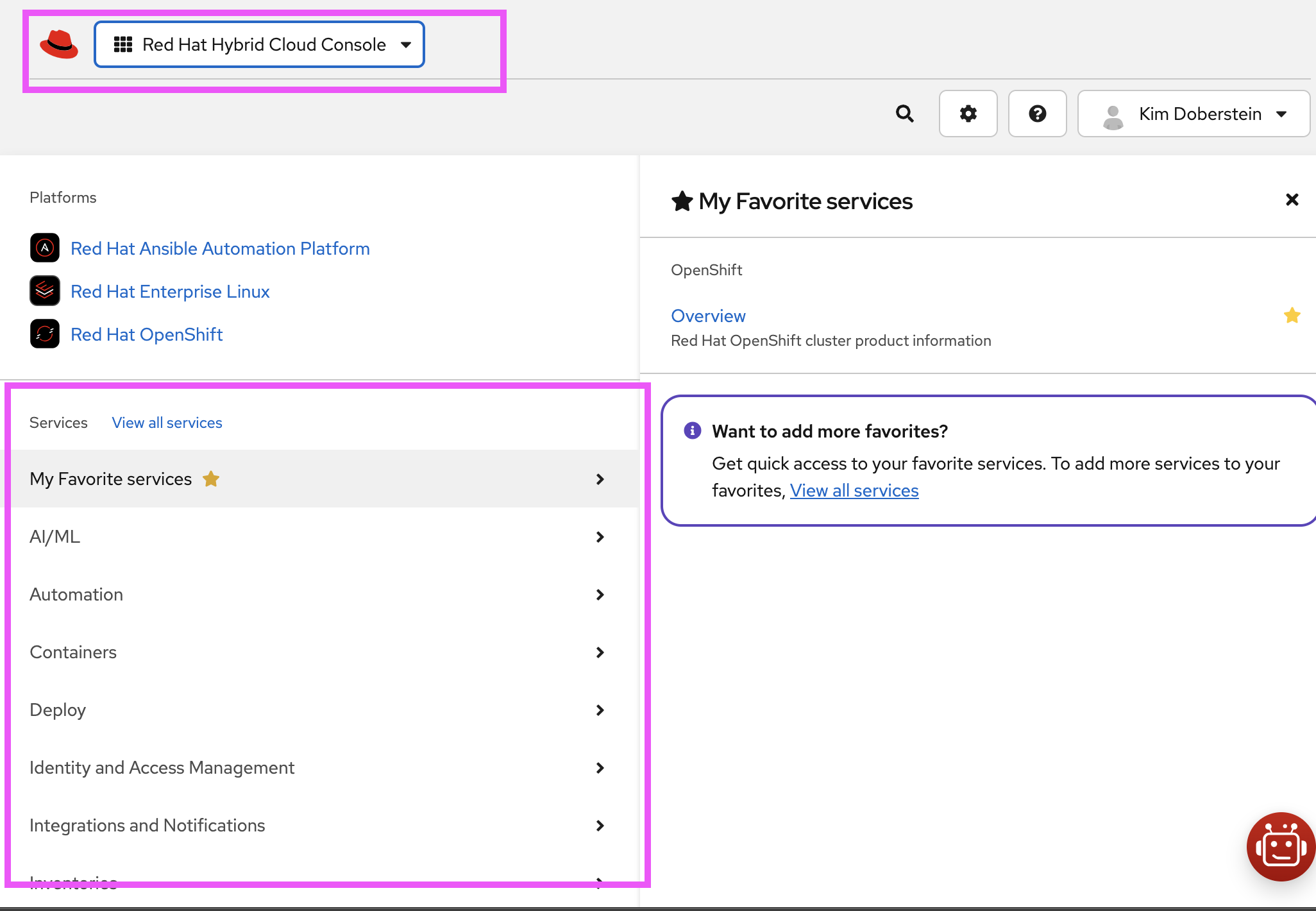Click the Ansible Automation Platform icon

(x=45, y=248)
